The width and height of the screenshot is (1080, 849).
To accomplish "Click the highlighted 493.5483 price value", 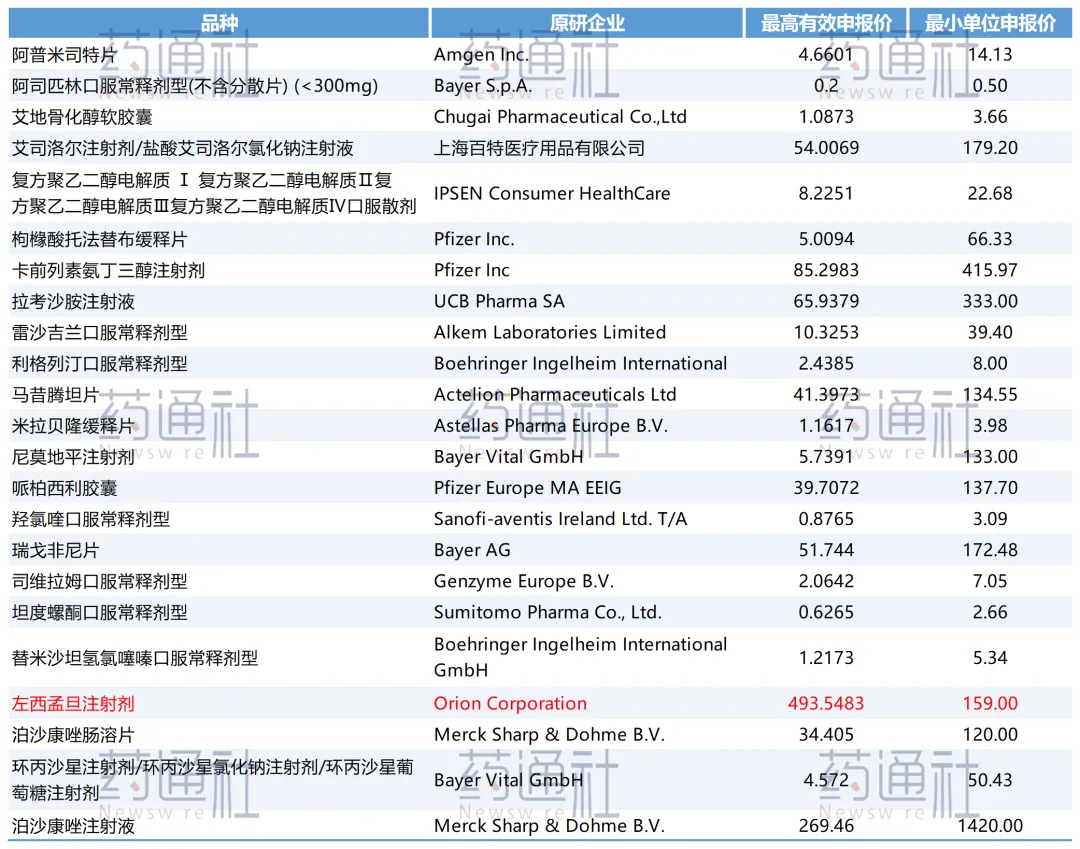I will pyautogui.click(x=825, y=704).
